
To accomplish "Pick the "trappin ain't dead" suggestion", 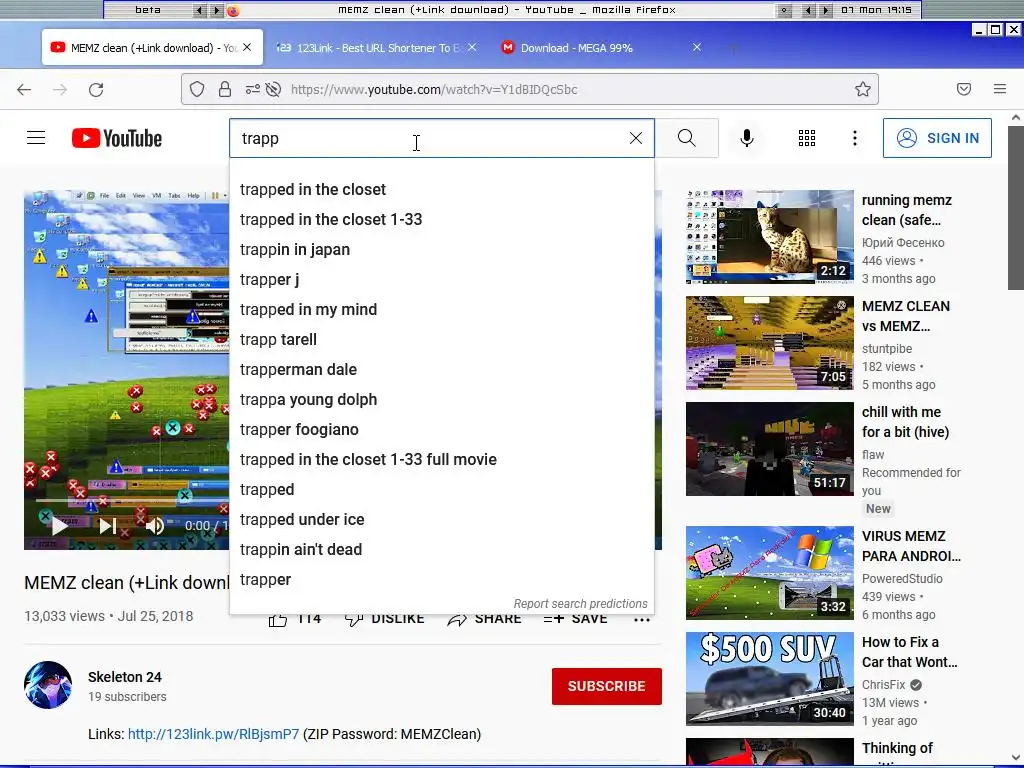I will 441,550.
